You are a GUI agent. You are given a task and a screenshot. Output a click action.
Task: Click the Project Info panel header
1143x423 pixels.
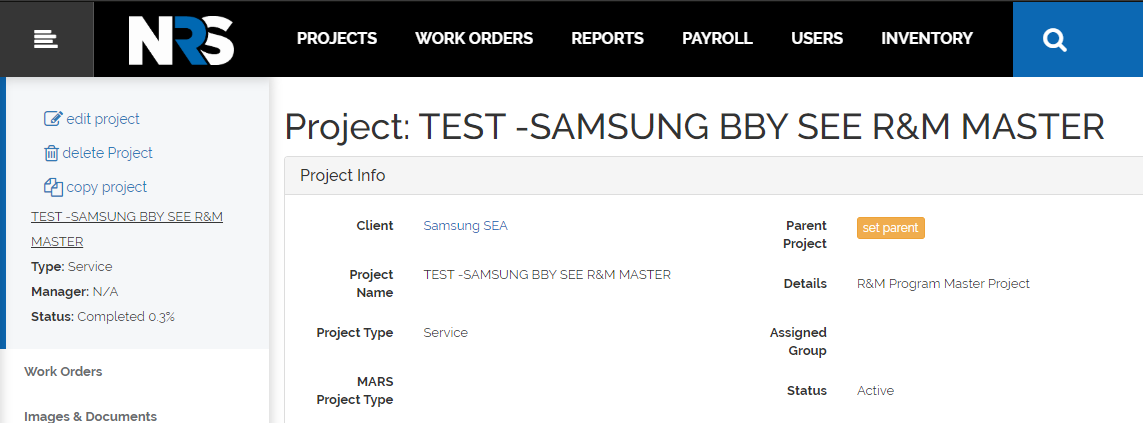714,176
